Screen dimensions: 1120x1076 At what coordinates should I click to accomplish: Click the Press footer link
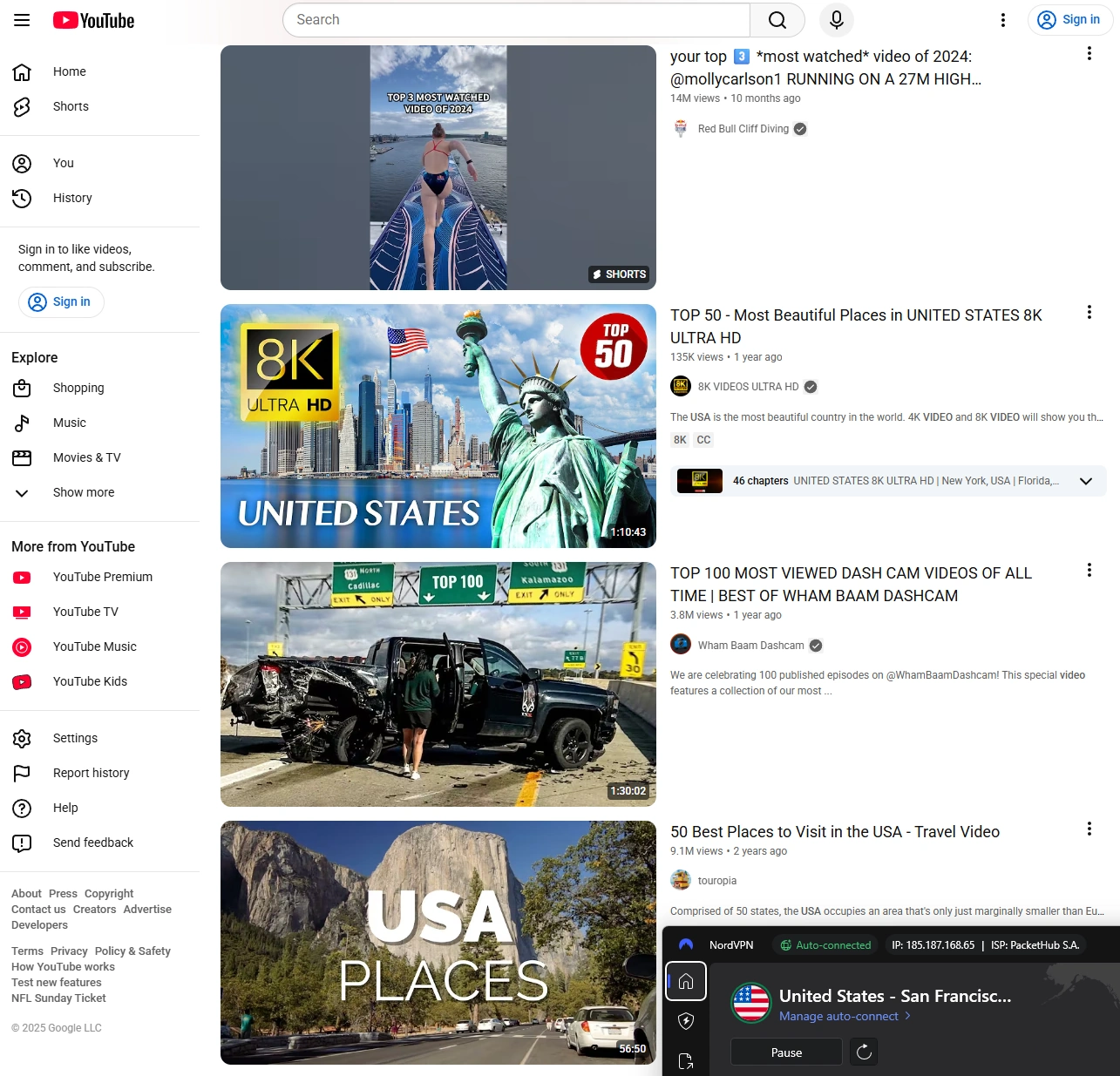click(x=63, y=894)
